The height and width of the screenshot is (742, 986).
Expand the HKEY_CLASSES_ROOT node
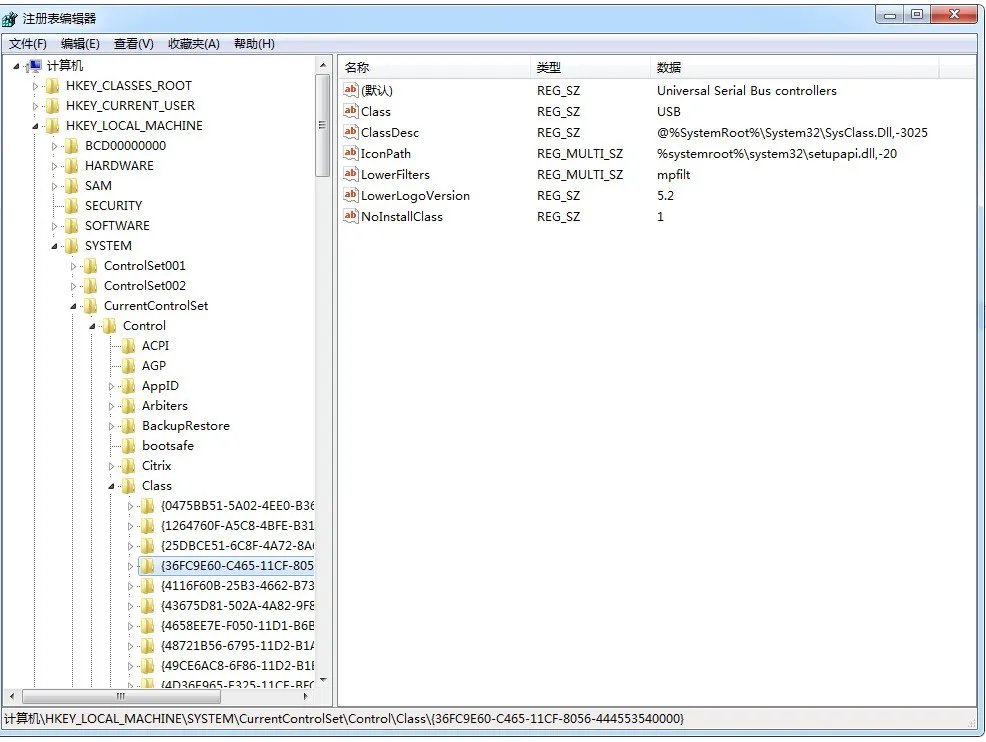tap(36, 86)
